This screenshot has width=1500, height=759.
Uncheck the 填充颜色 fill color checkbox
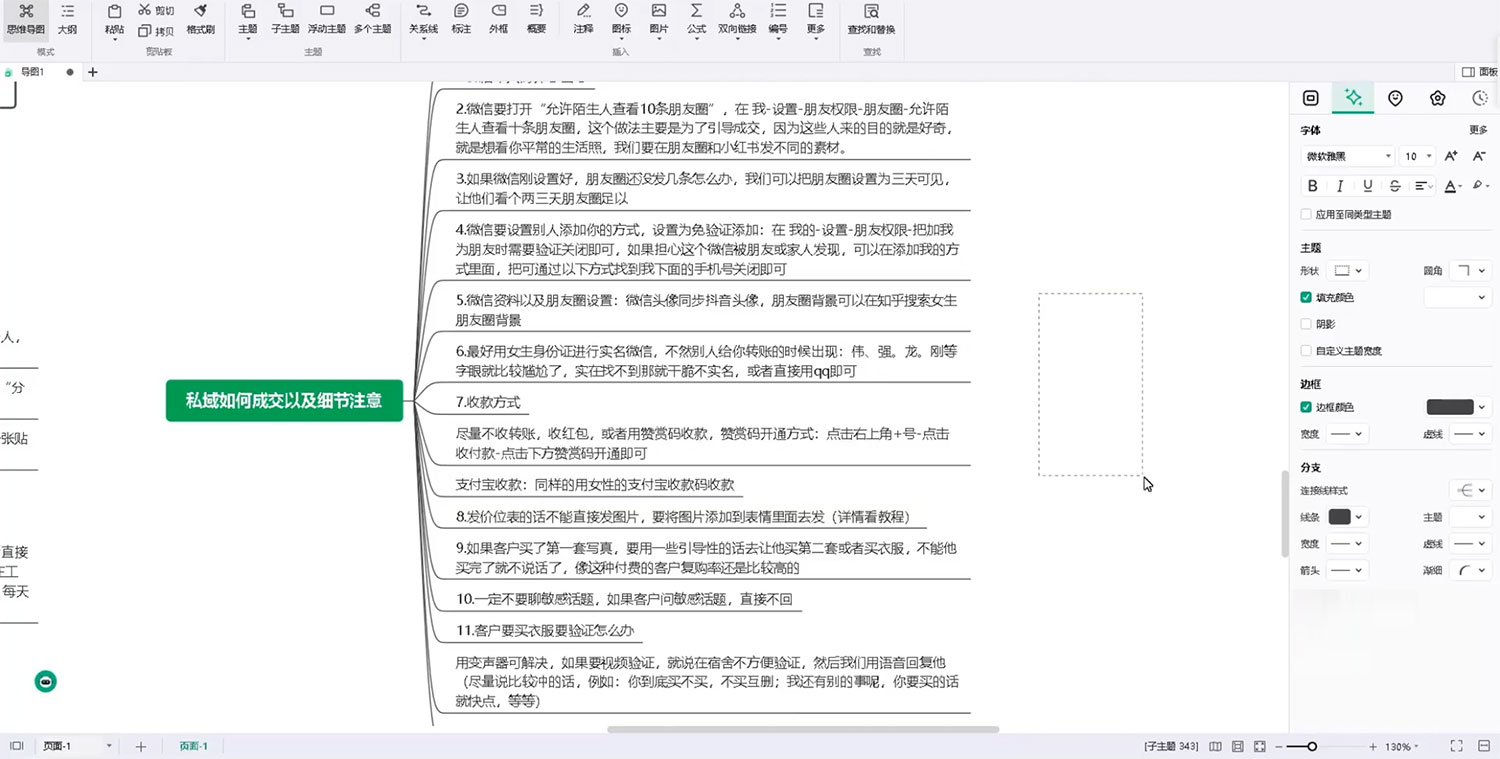click(1306, 297)
